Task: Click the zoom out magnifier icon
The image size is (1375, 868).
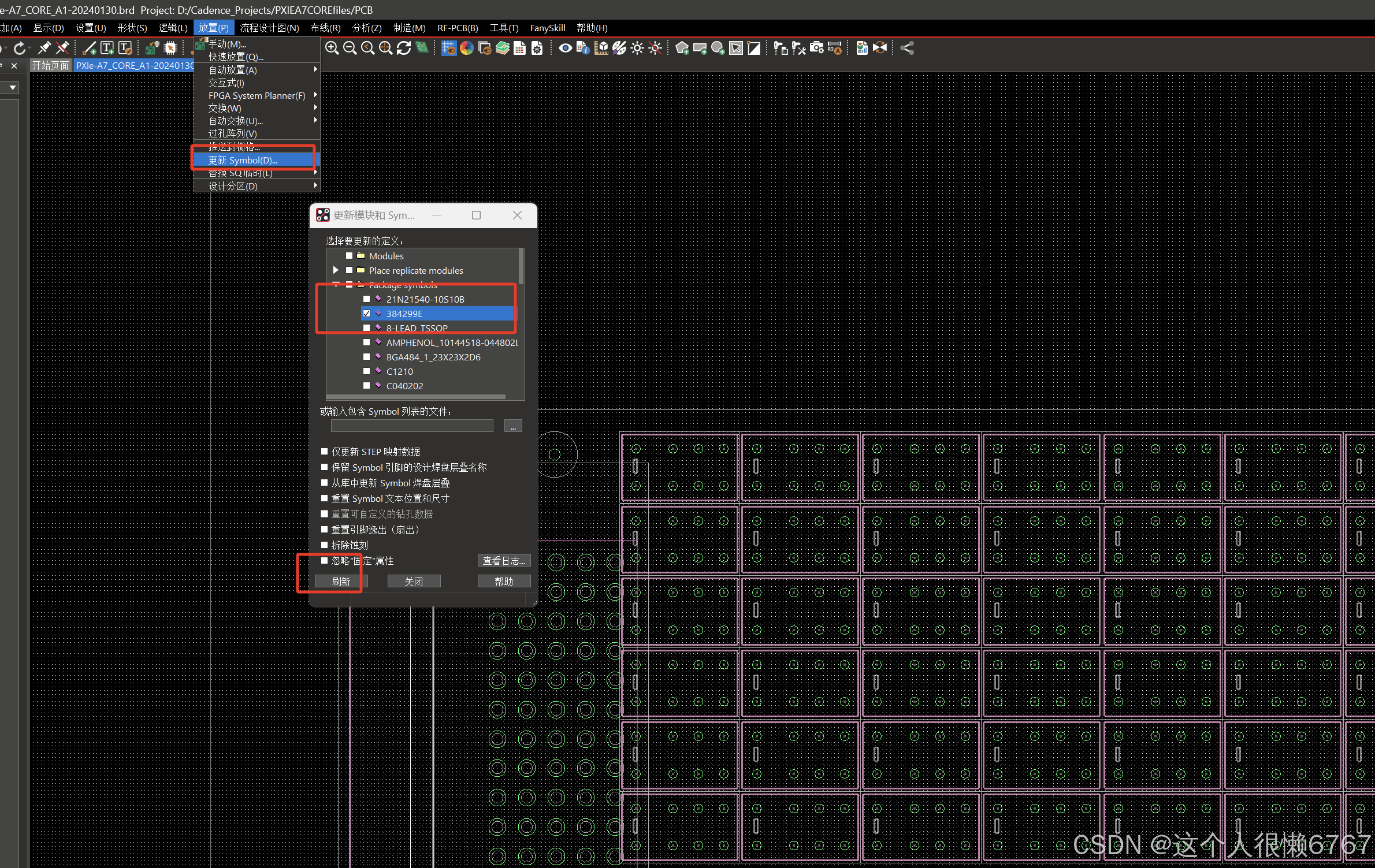Action: coord(350,49)
